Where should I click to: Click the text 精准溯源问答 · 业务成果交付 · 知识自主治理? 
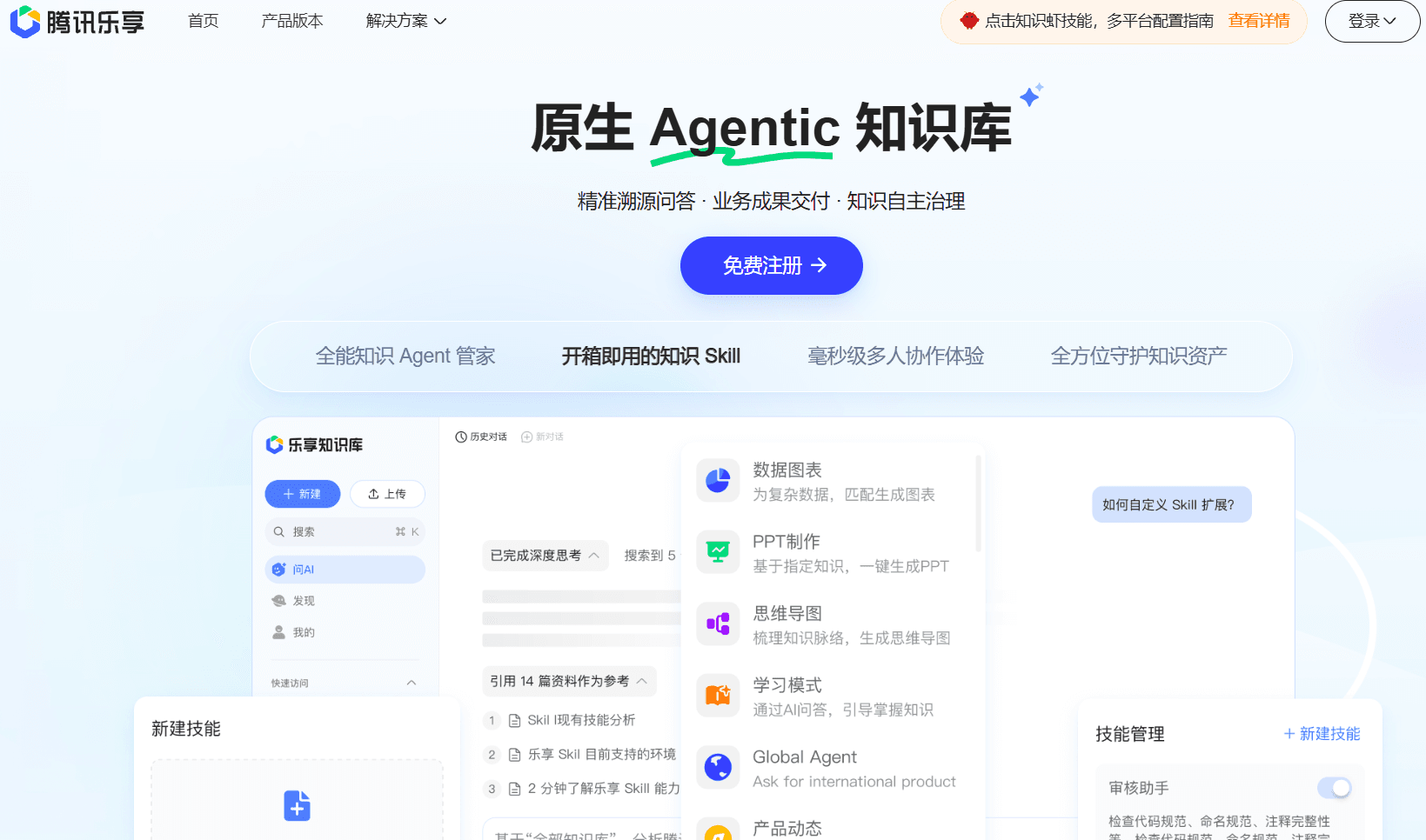(x=772, y=201)
